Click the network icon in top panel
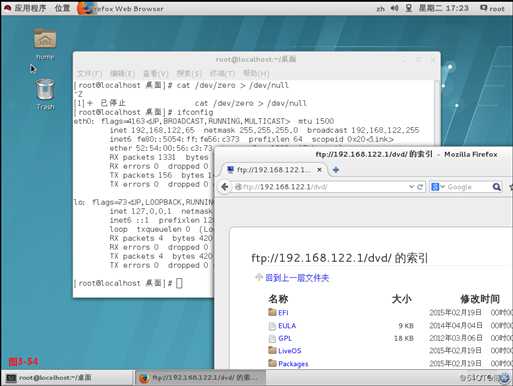513x386 pixels. [x=408, y=8]
